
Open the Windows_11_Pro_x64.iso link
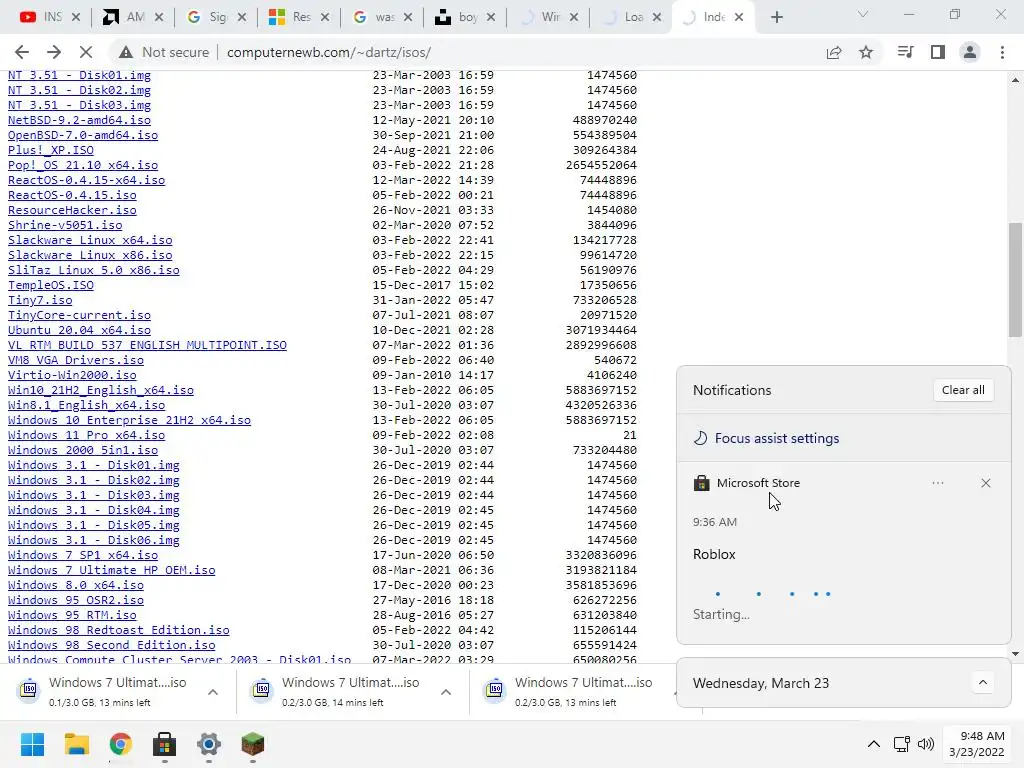[x=86, y=436]
